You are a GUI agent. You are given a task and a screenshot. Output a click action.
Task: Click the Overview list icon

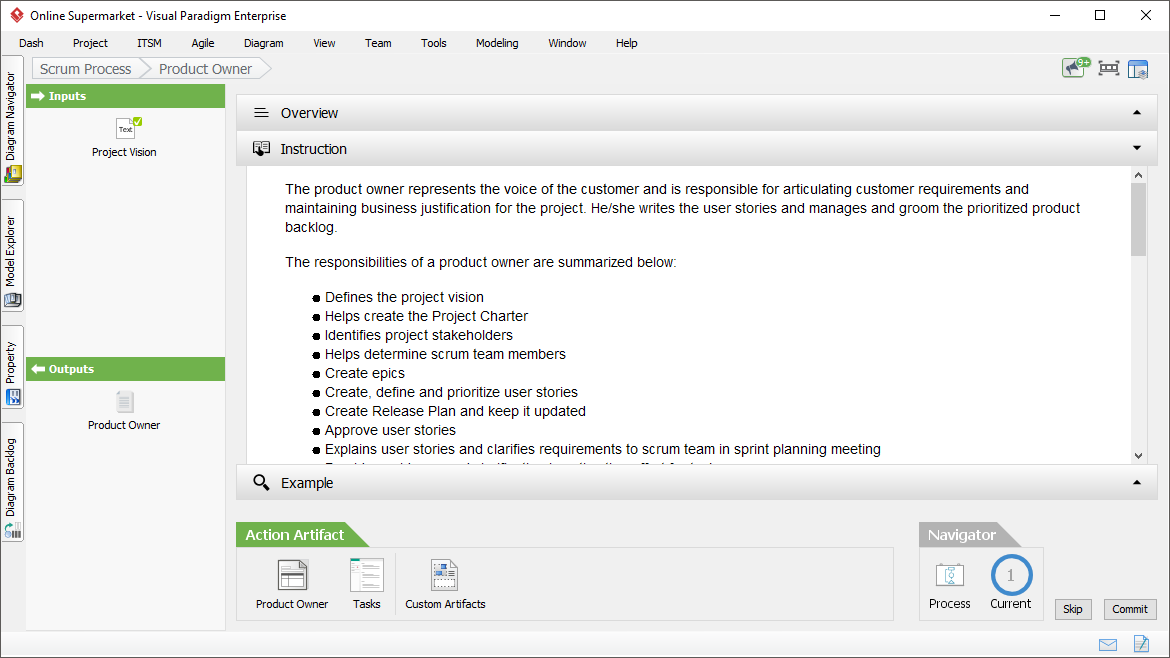(x=261, y=113)
